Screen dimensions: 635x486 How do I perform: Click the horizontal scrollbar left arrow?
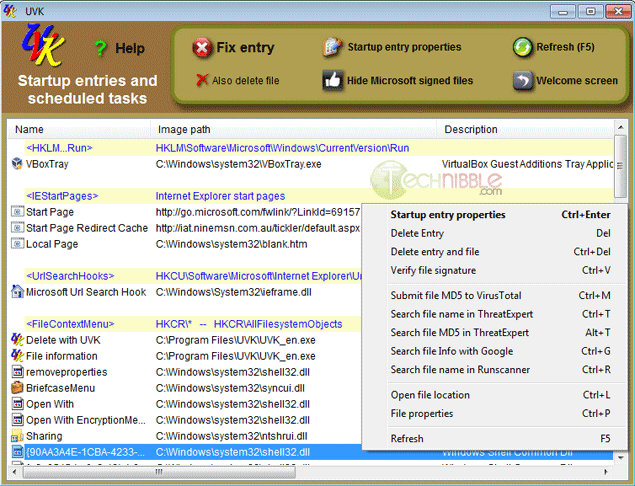click(x=15, y=472)
